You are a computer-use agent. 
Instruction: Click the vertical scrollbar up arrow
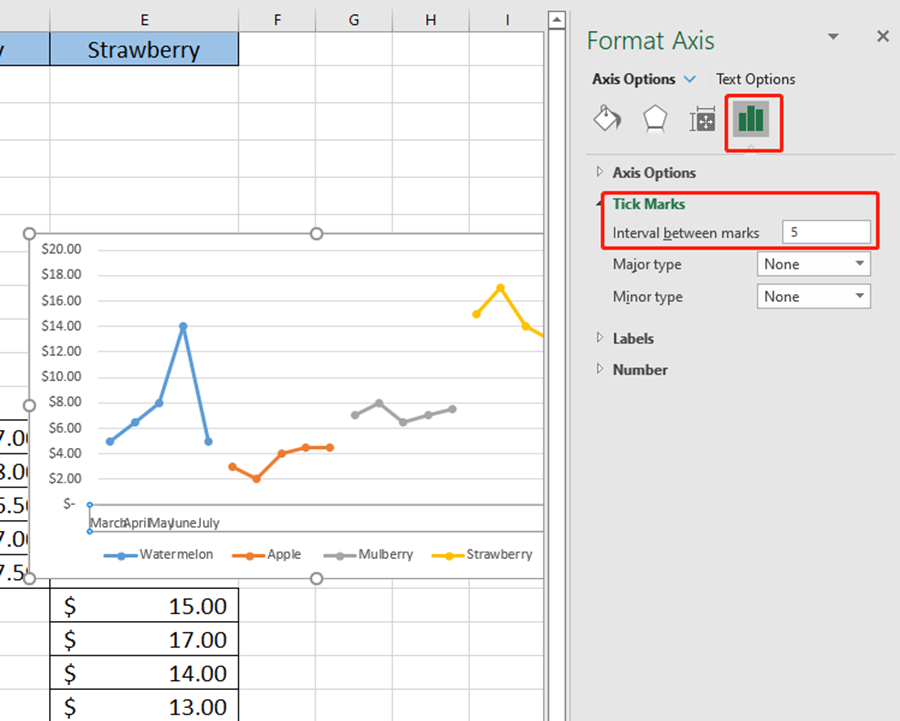pyautogui.click(x=556, y=20)
